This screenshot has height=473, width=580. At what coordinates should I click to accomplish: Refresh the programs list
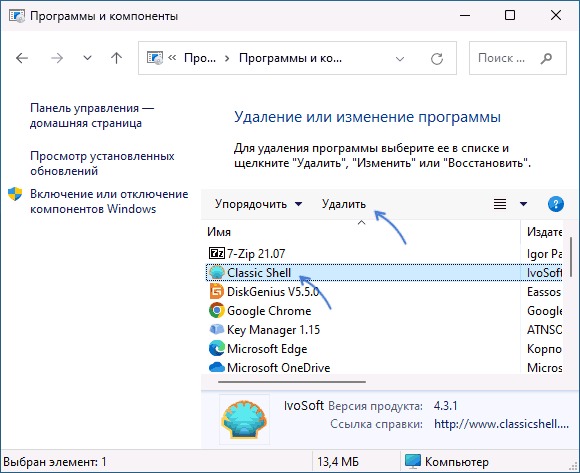point(437,58)
